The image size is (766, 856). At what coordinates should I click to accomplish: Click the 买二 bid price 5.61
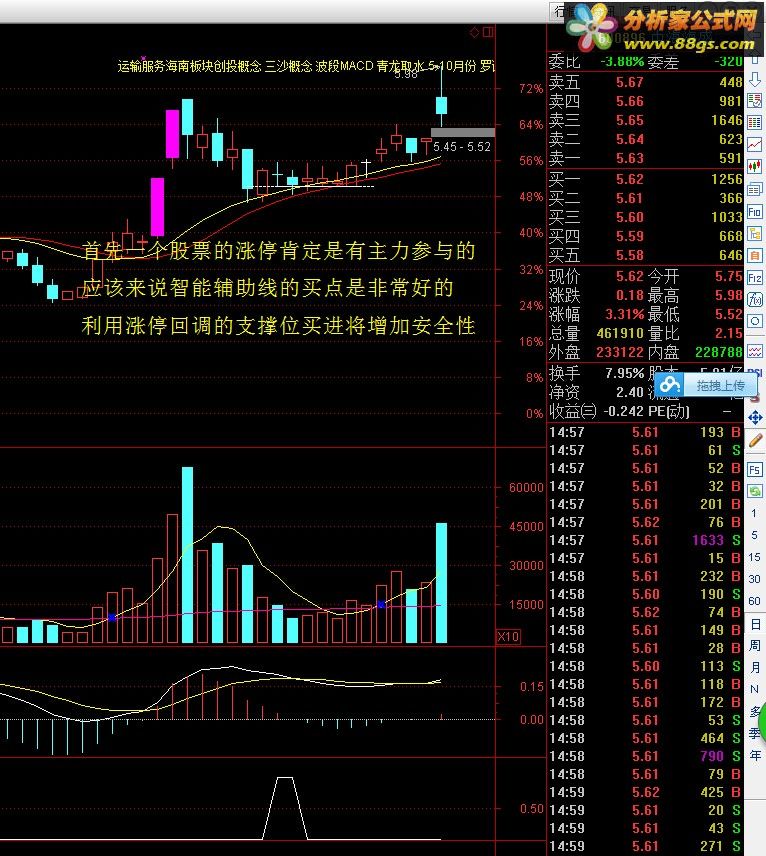point(630,198)
